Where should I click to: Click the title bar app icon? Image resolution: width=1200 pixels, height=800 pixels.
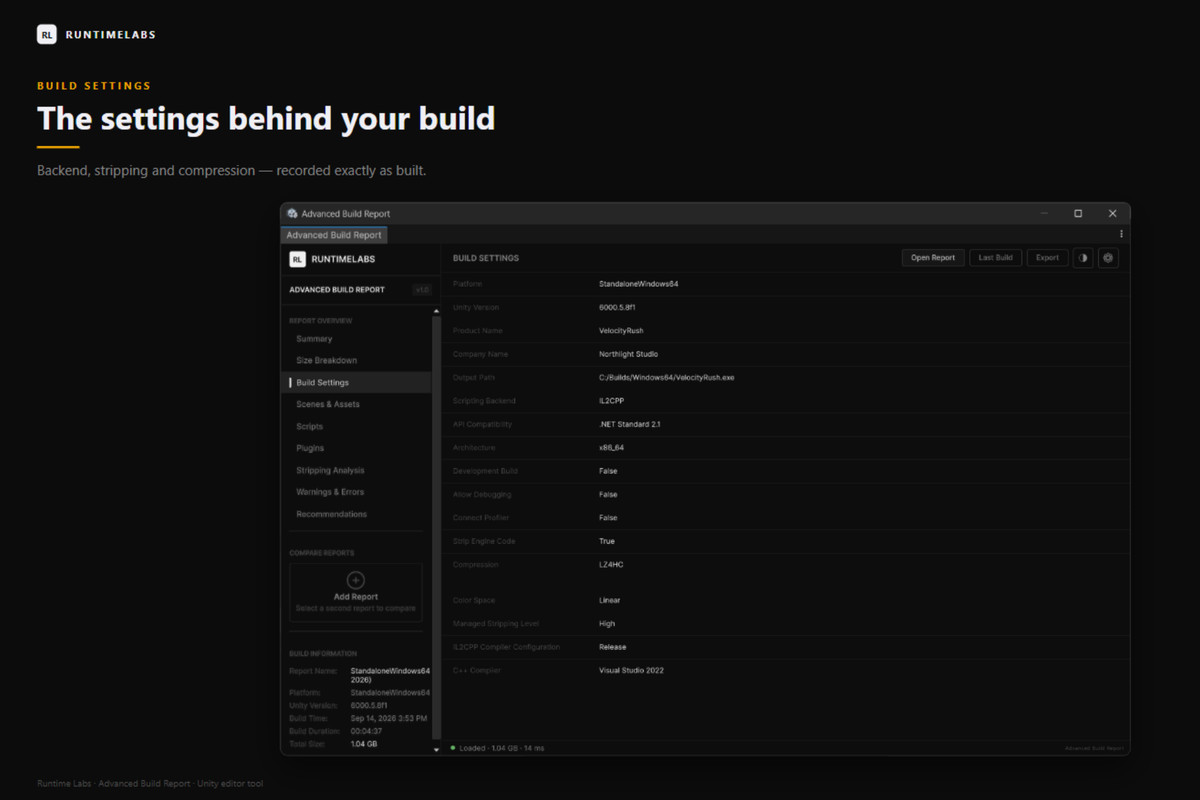[x=292, y=213]
